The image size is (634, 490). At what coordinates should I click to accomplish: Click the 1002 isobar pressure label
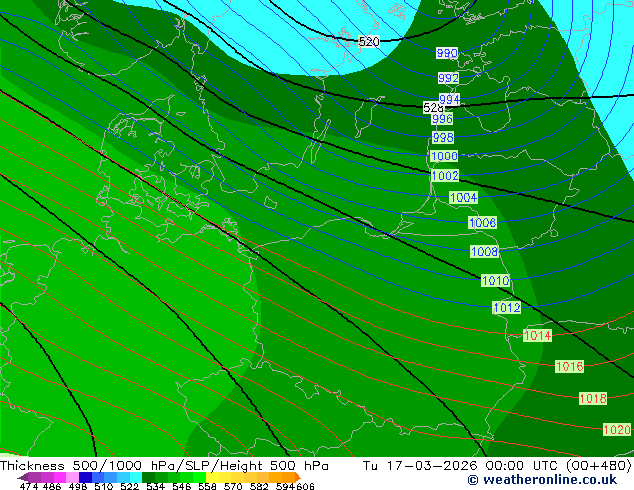(445, 175)
